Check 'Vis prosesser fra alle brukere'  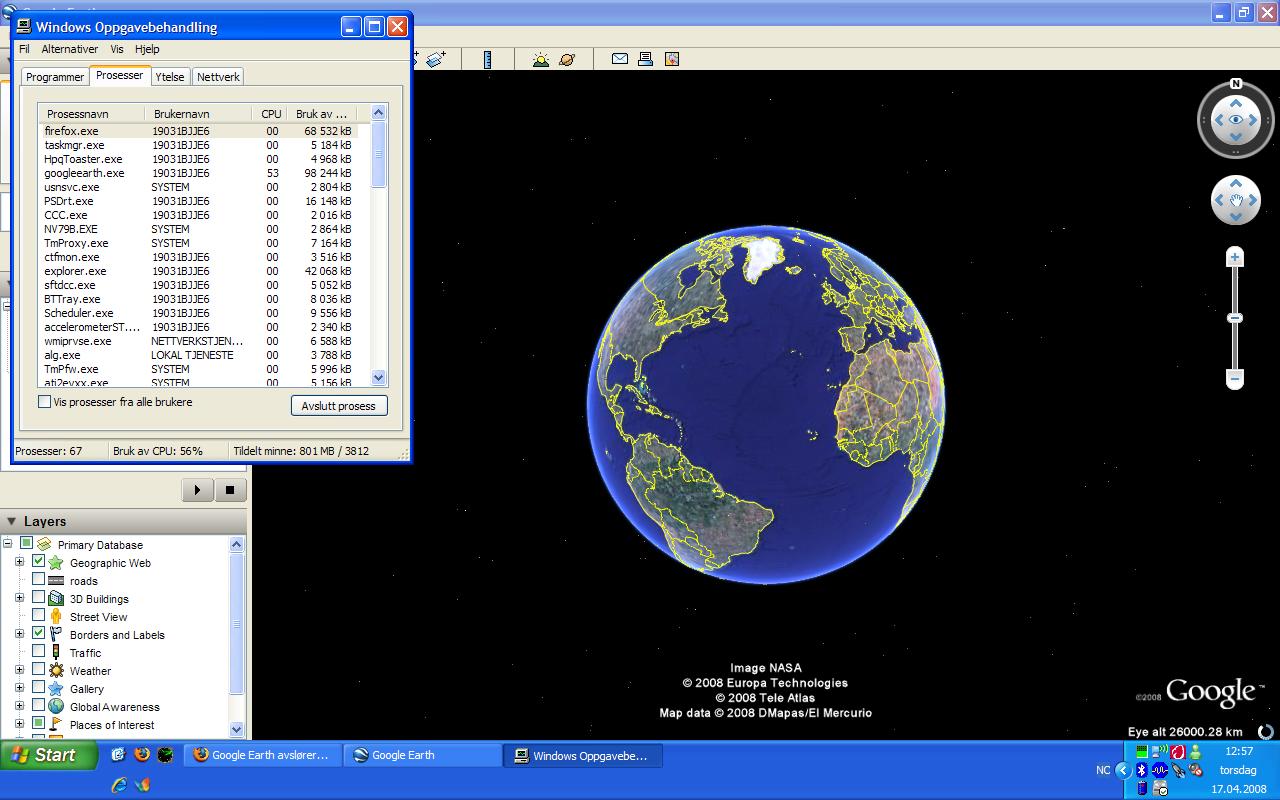[x=44, y=402]
